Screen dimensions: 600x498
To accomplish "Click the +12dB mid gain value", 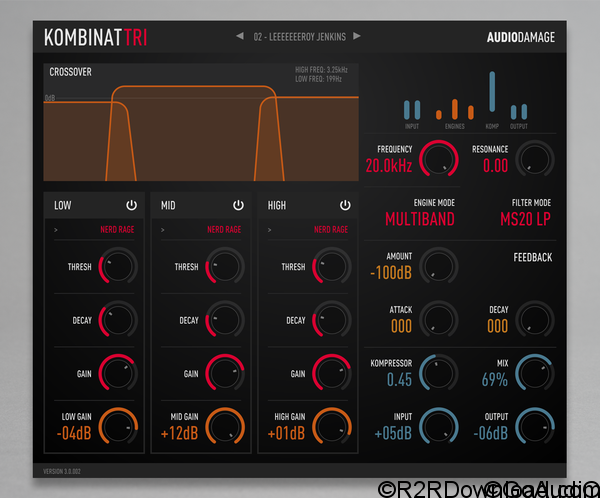I will coord(179,433).
